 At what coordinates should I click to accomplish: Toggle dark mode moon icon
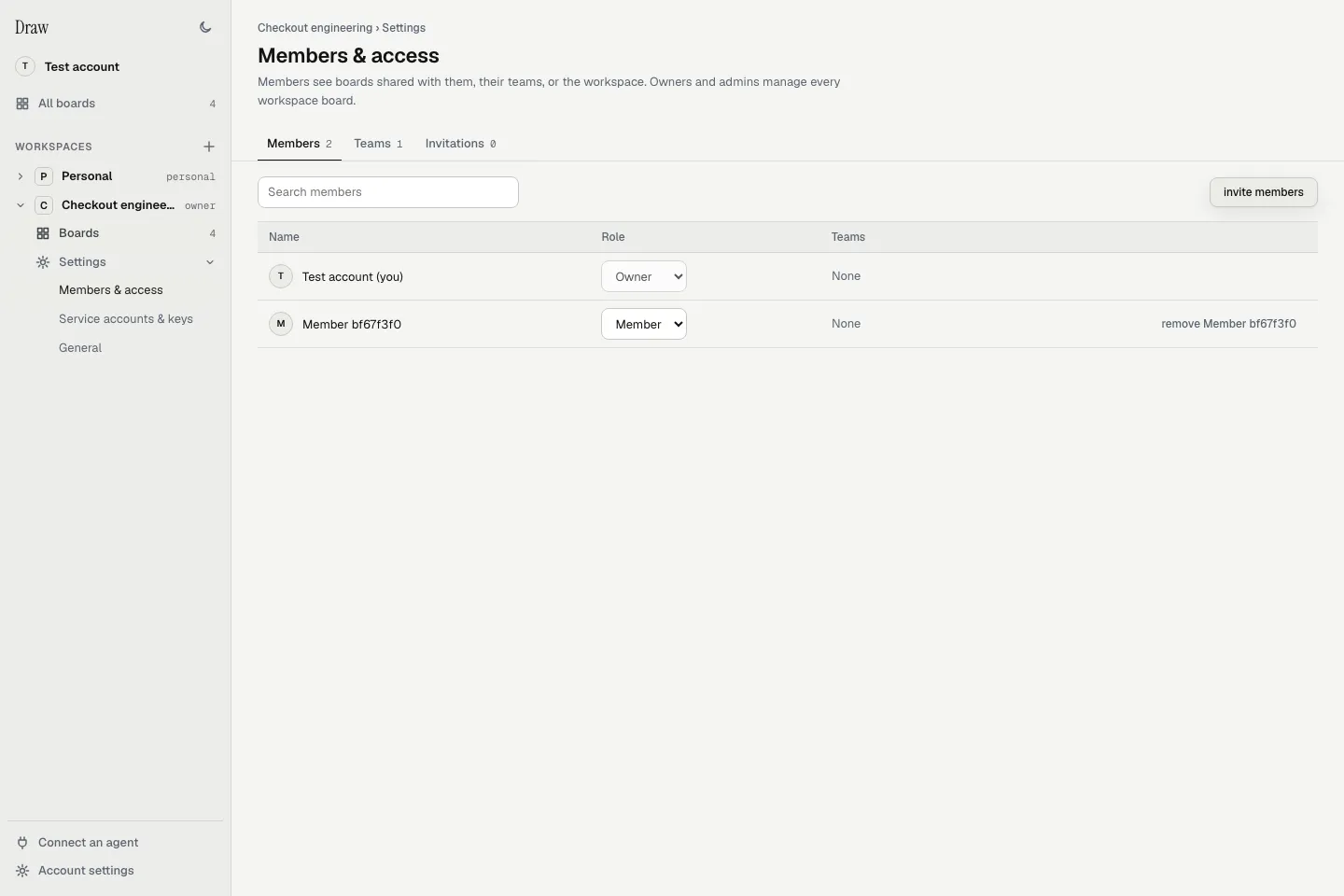205,27
